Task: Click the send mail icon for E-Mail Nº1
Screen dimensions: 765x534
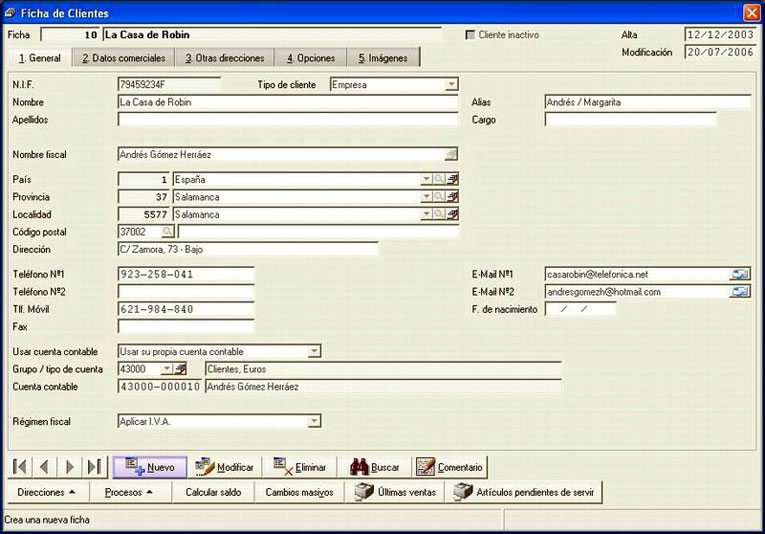Action: [740, 275]
